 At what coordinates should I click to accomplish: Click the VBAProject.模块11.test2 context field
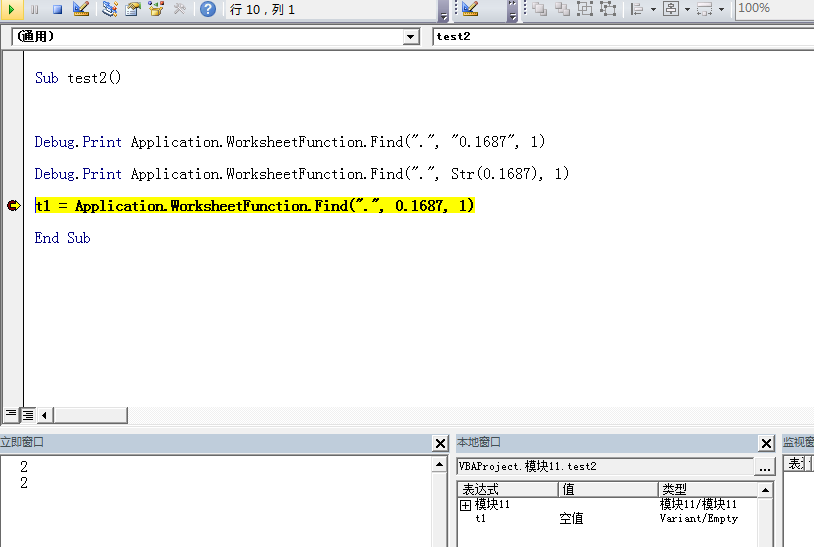click(x=605, y=467)
